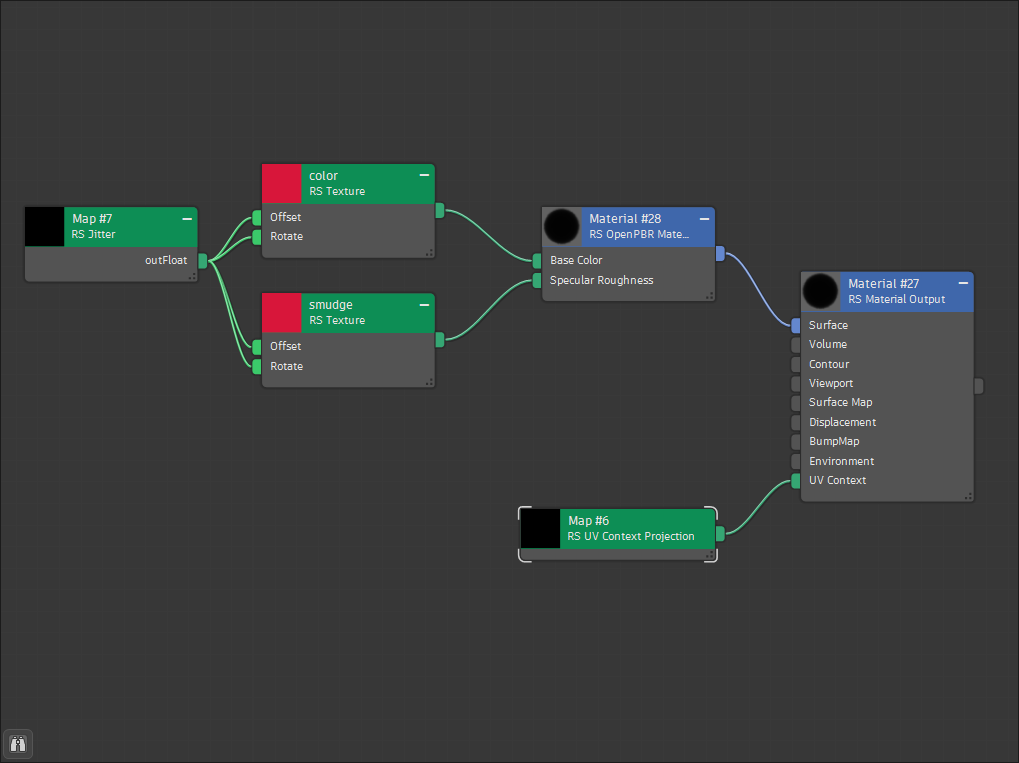Screen dimensions: 1019x763
Task: Click the Specular Roughness input socket
Action: 537,280
